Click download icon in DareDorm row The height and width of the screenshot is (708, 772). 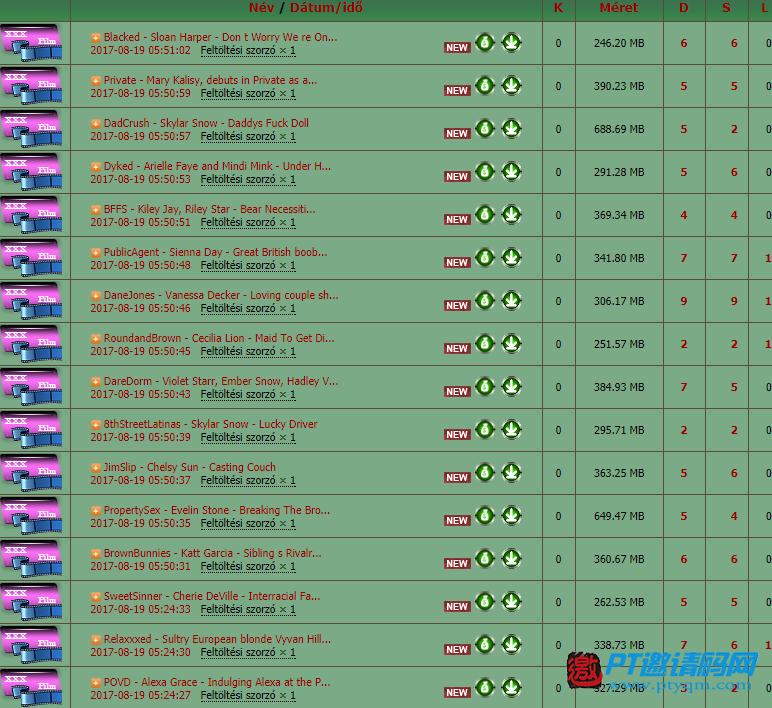click(512, 386)
